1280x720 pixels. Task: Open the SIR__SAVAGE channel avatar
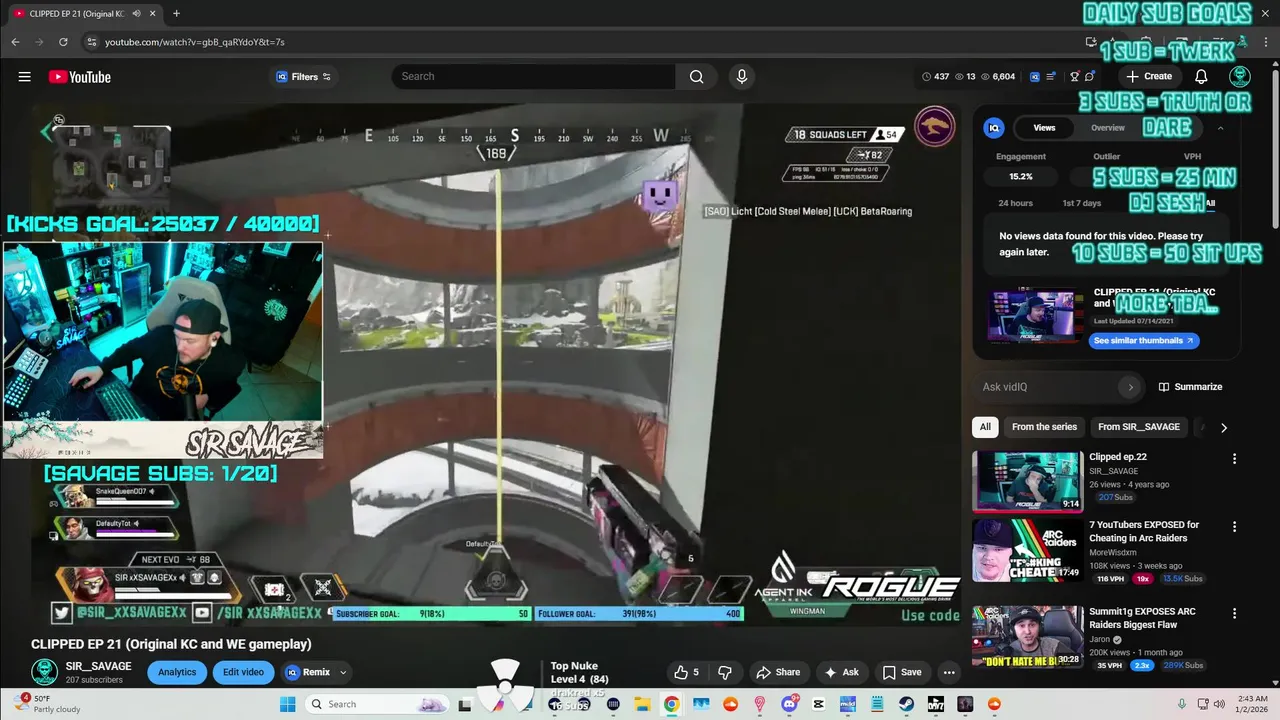44,672
